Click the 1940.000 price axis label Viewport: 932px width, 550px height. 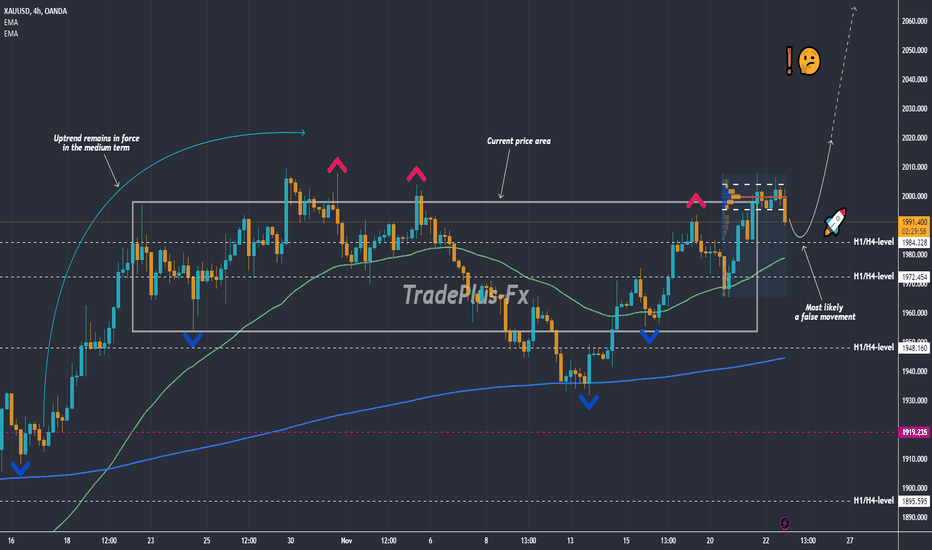(x=914, y=372)
